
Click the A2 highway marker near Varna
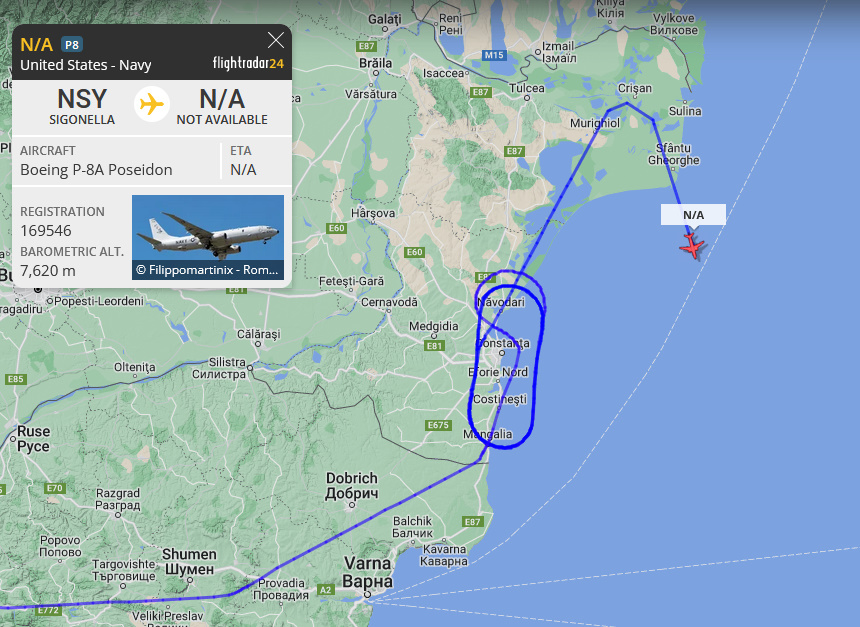pyautogui.click(x=326, y=590)
